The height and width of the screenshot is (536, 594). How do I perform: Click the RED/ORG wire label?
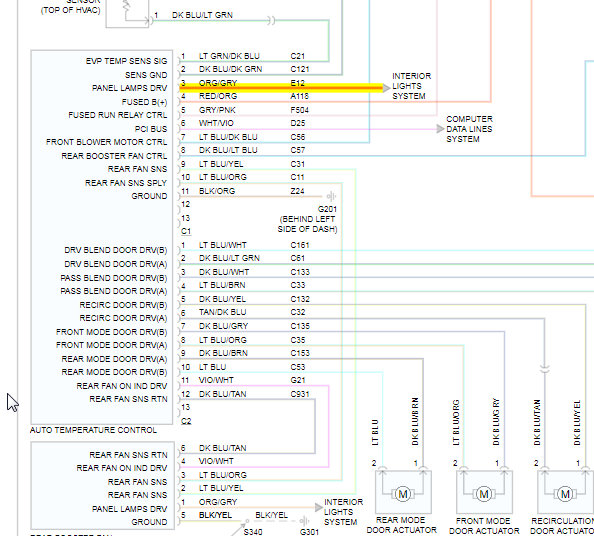click(218, 96)
